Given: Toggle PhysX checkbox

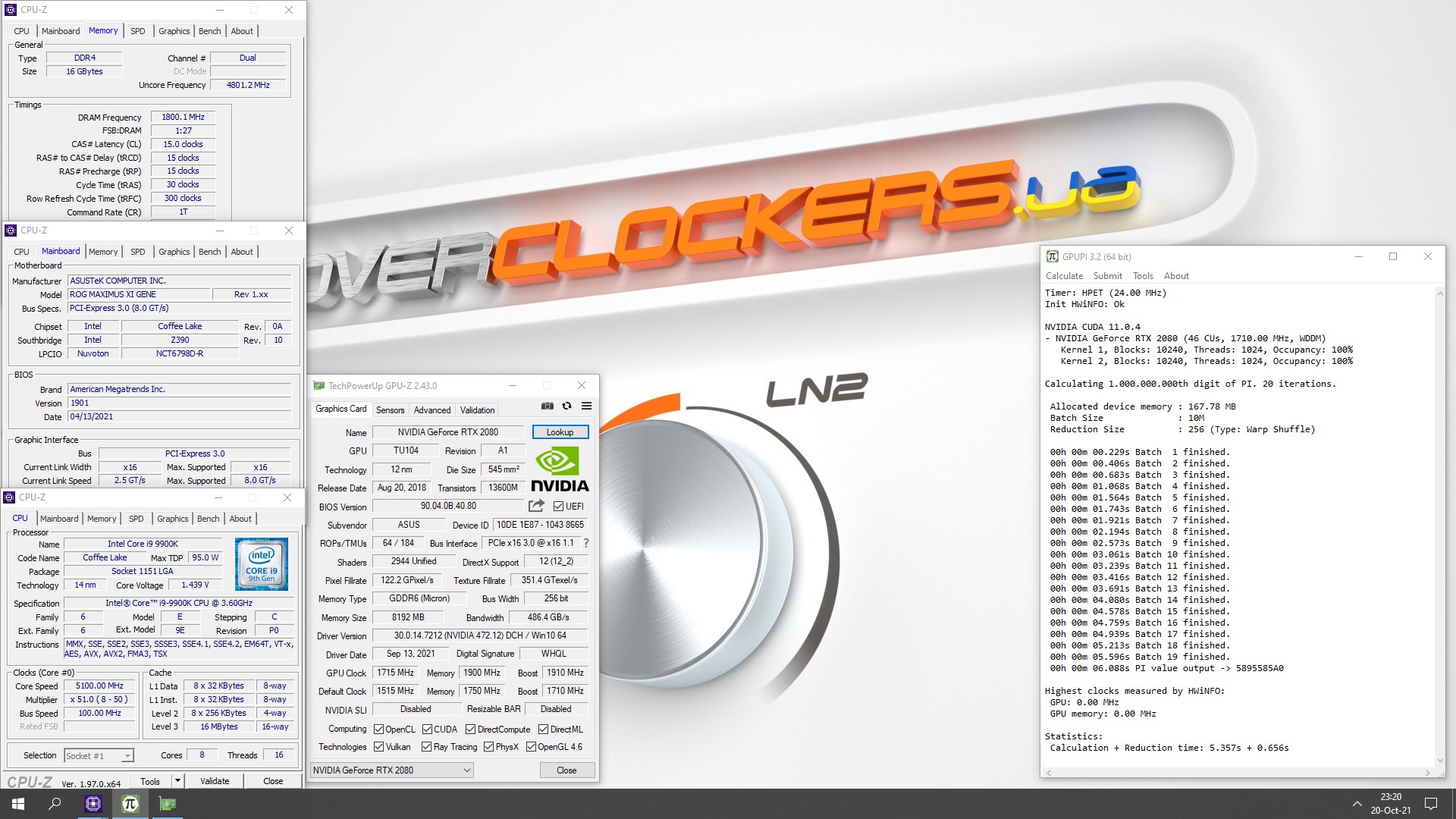Looking at the screenshot, I should click(488, 747).
